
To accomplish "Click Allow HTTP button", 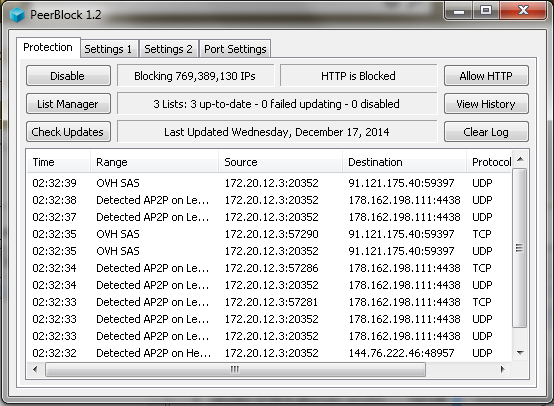I will (486, 76).
